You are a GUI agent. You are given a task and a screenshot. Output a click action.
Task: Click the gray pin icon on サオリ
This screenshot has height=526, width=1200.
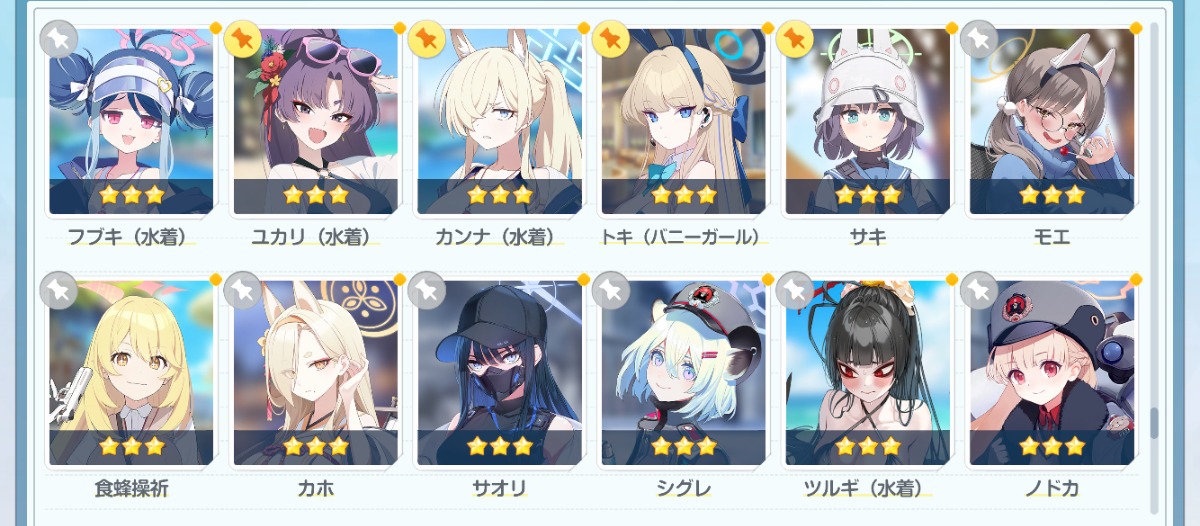(426, 290)
